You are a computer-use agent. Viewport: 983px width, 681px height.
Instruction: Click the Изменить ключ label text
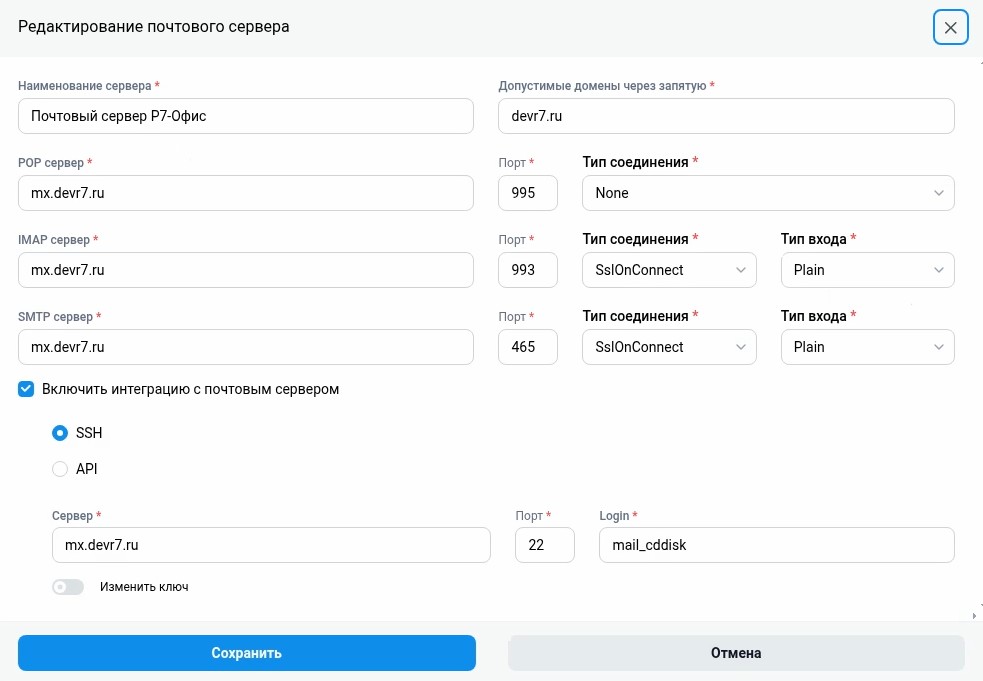[144, 587]
